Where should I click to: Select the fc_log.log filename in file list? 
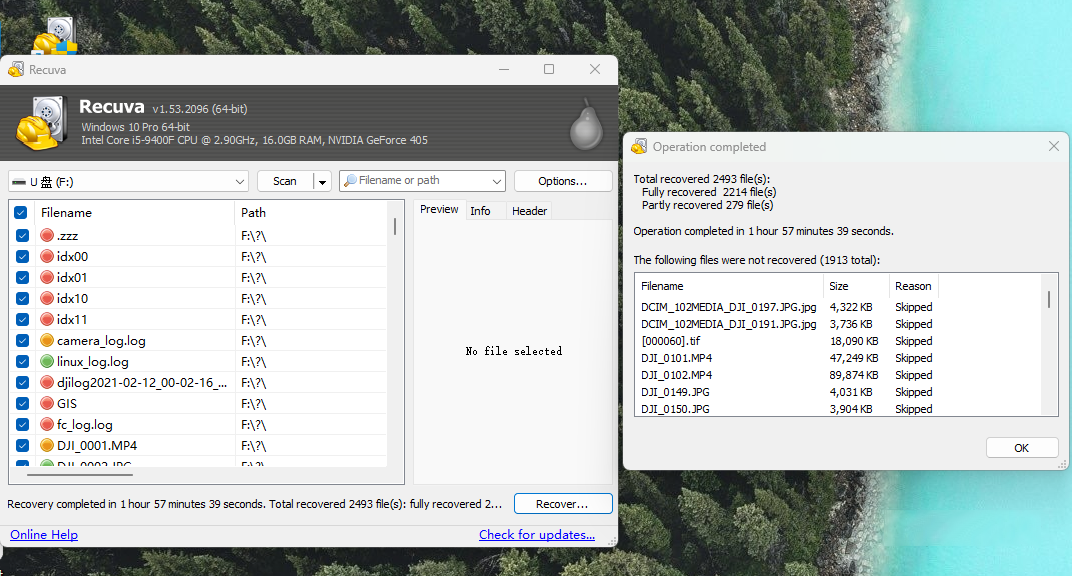[85, 424]
